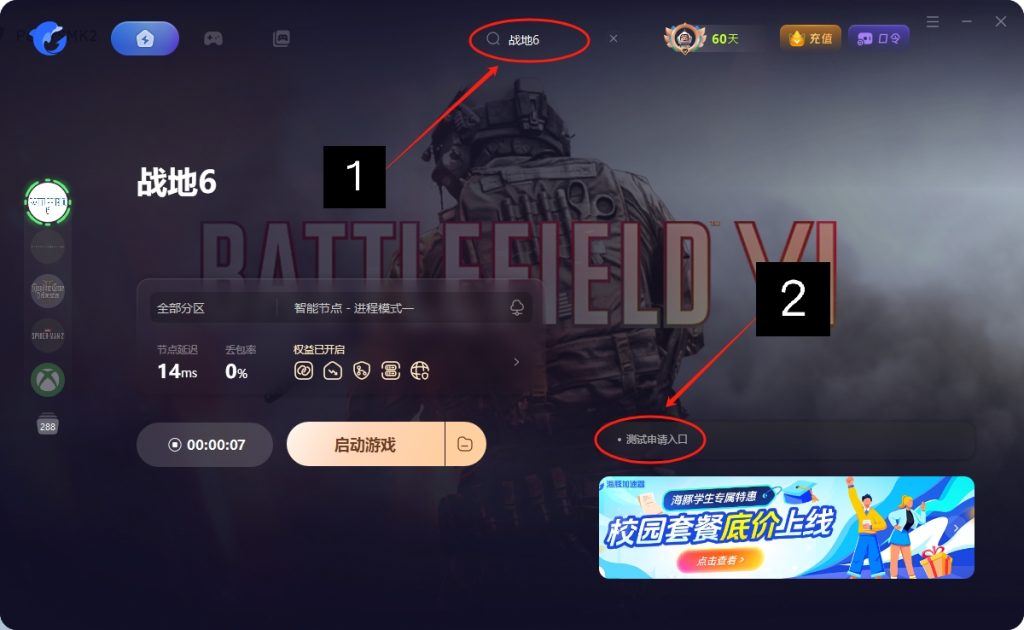1024x630 pixels.
Task: Click the shield benefit icon under 权益已开启
Action: [x=362, y=371]
